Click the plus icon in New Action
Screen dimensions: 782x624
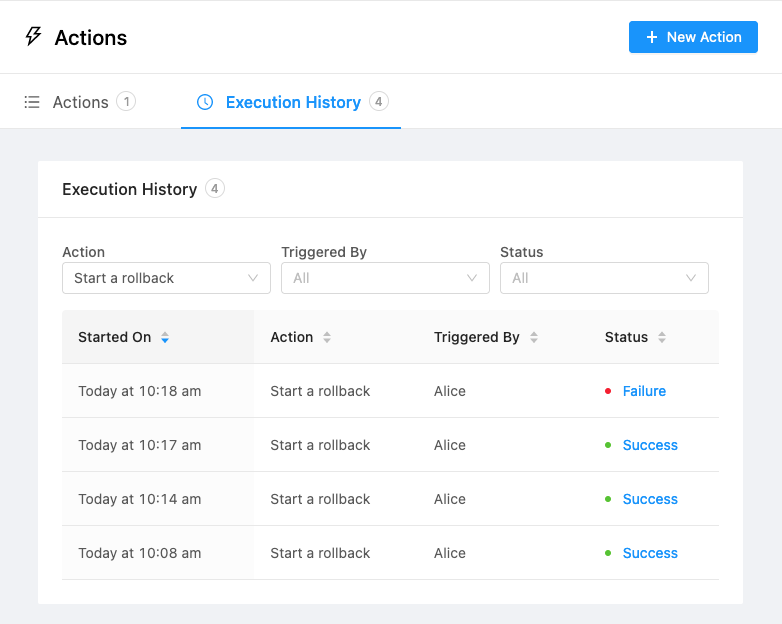[x=651, y=37]
